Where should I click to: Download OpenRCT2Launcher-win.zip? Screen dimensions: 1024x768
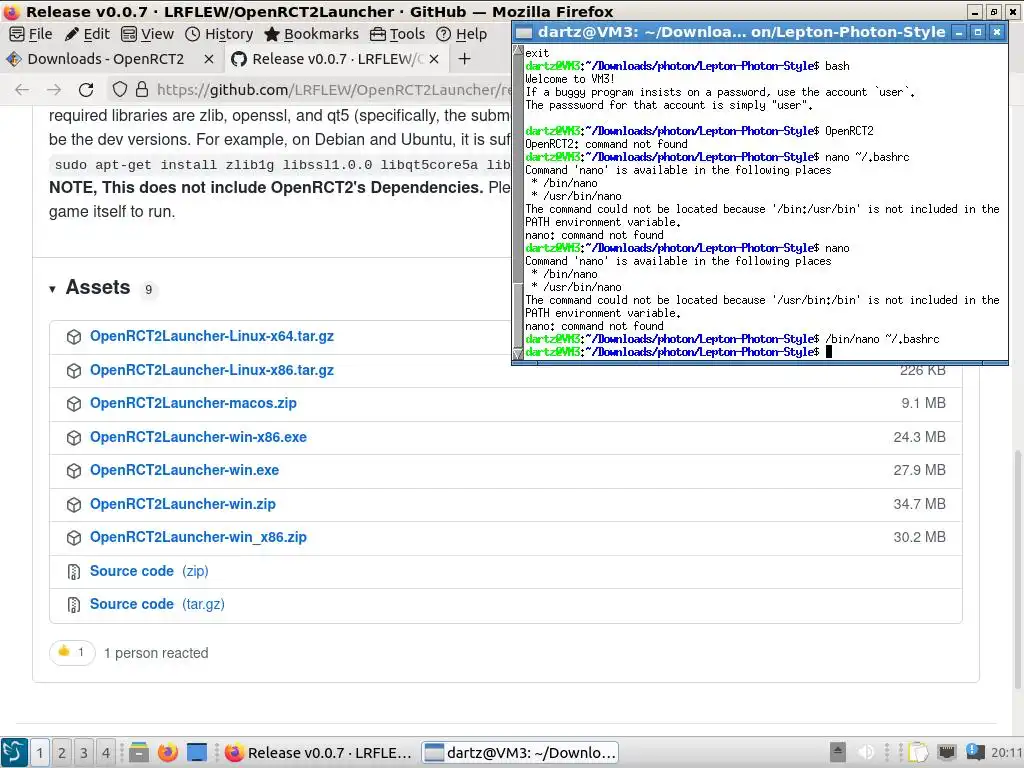[183, 504]
